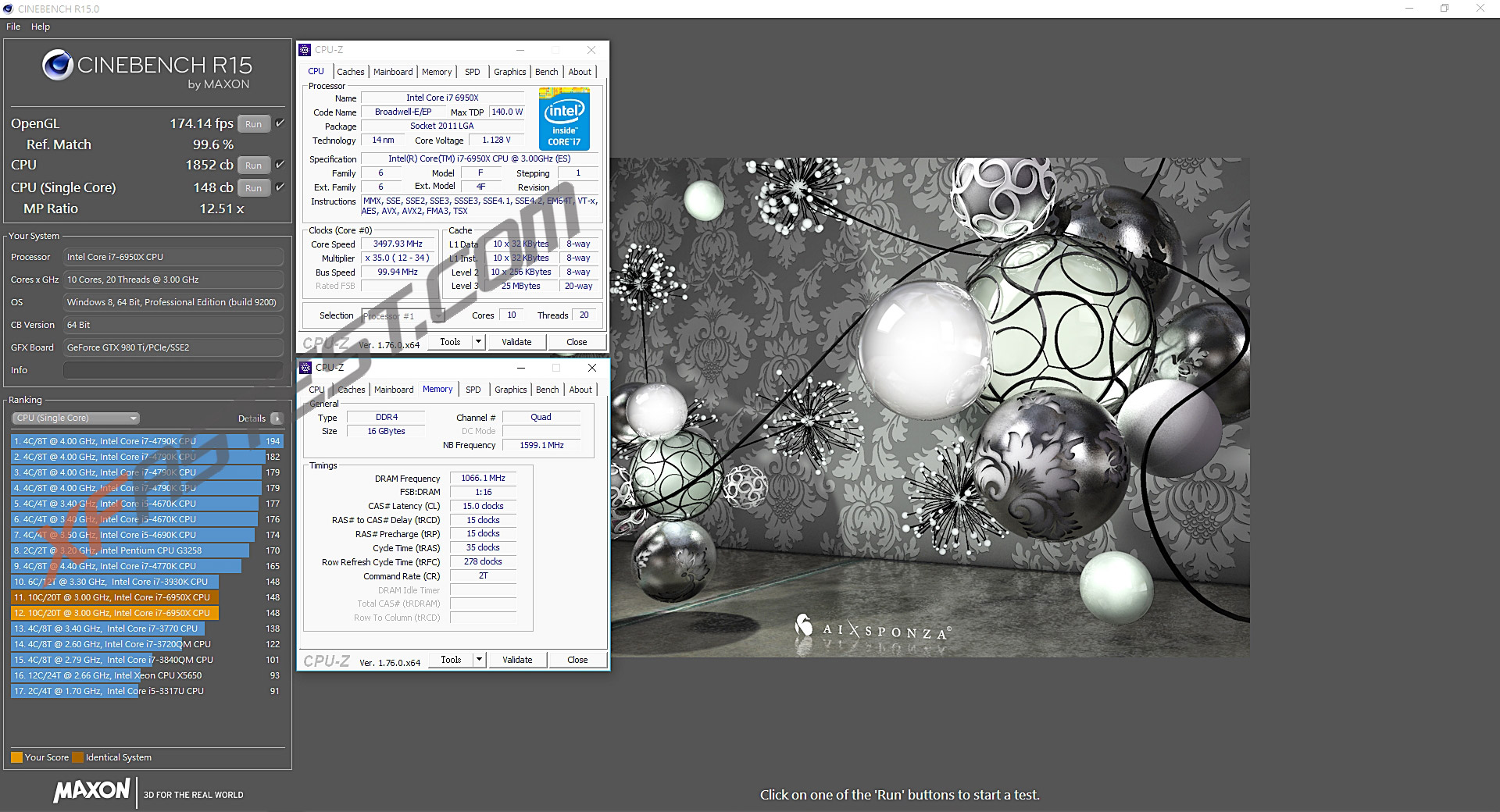Run the CPU (Single Core) benchmark
Image resolution: width=1500 pixels, height=812 pixels.
point(254,187)
